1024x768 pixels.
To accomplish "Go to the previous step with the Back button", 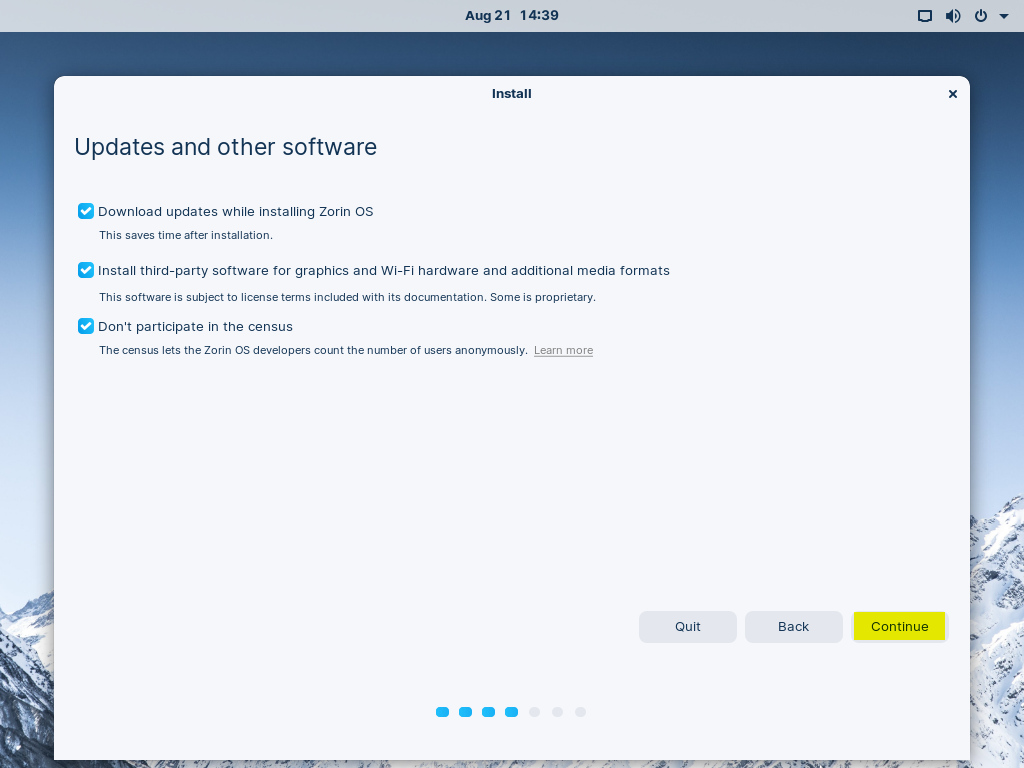I will (793, 626).
